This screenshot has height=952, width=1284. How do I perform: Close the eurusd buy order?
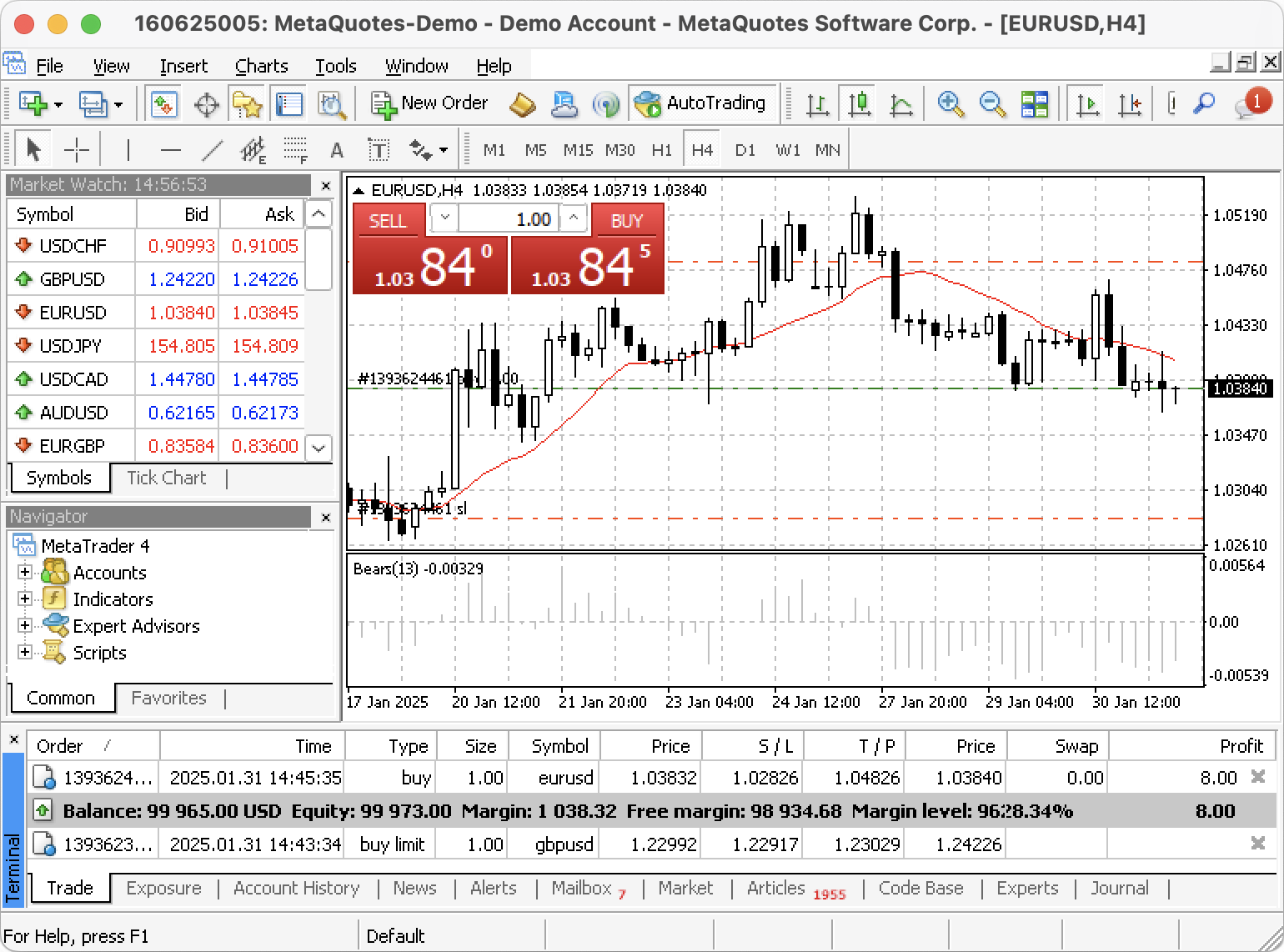coord(1258,777)
